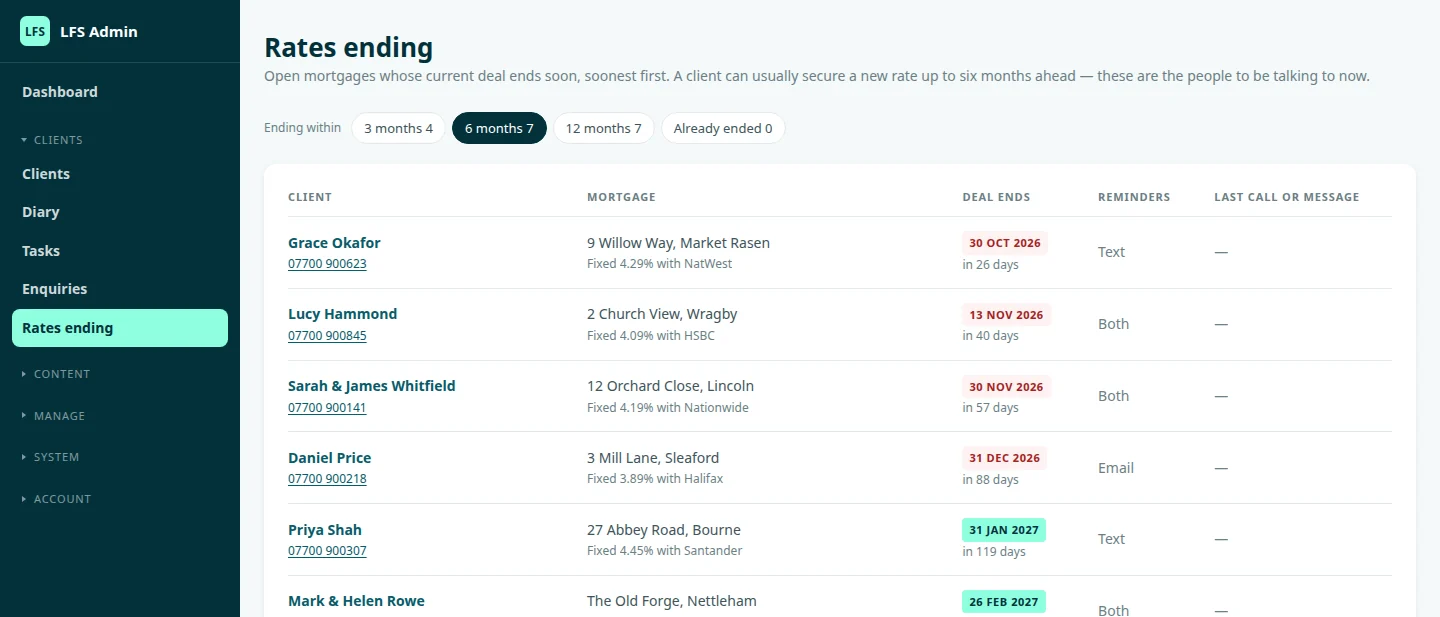The width and height of the screenshot is (1440, 617).
Task: Expand the MANAGE sidebar section
Action: tap(54, 416)
